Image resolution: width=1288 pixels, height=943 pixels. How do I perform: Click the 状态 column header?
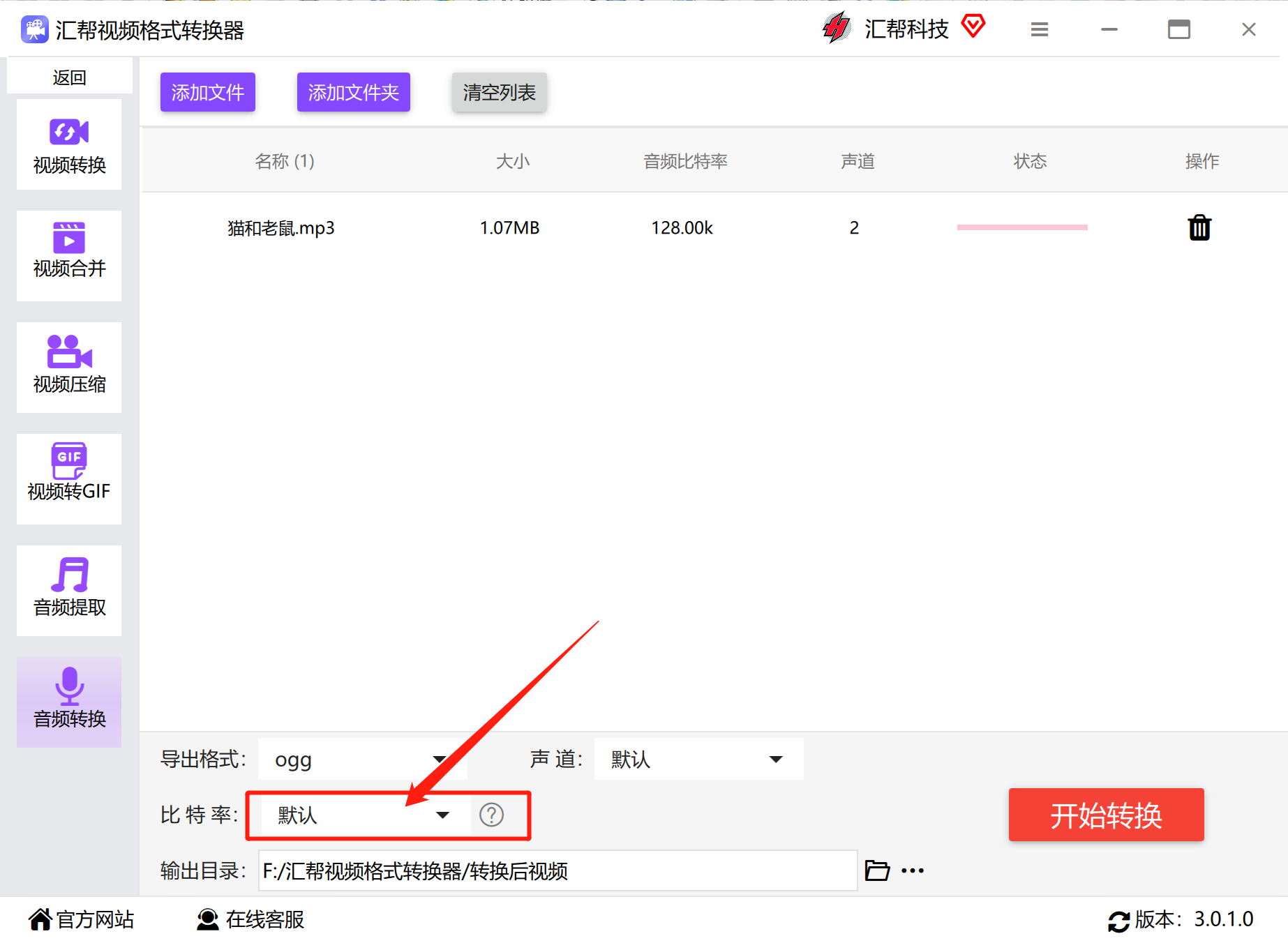tap(1030, 161)
